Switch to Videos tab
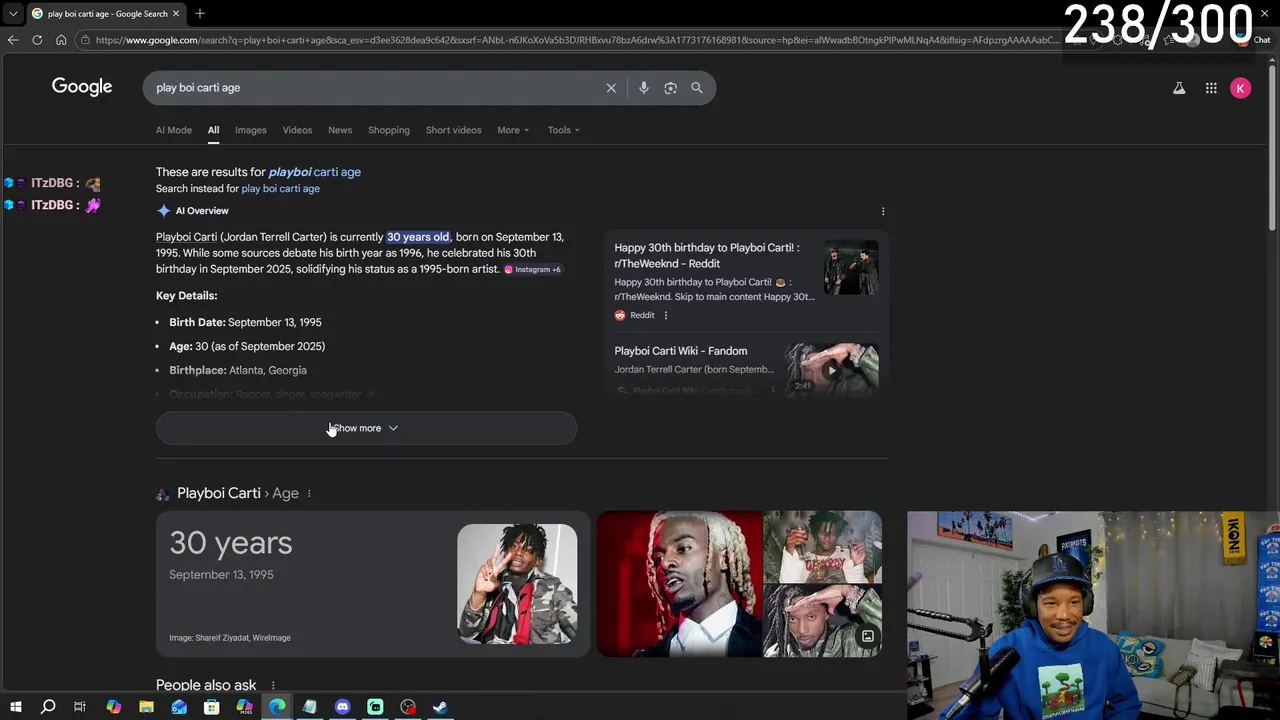 coord(297,130)
